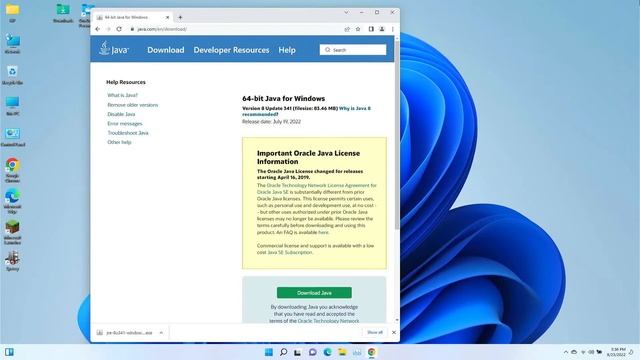The image size is (640, 360).
Task: Select the green Downloads folder desktop icon
Action: coord(63,13)
